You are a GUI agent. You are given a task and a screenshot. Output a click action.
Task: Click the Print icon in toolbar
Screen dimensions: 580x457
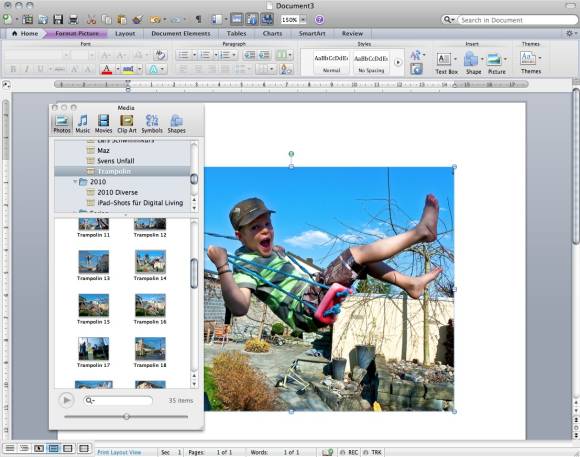(74, 19)
